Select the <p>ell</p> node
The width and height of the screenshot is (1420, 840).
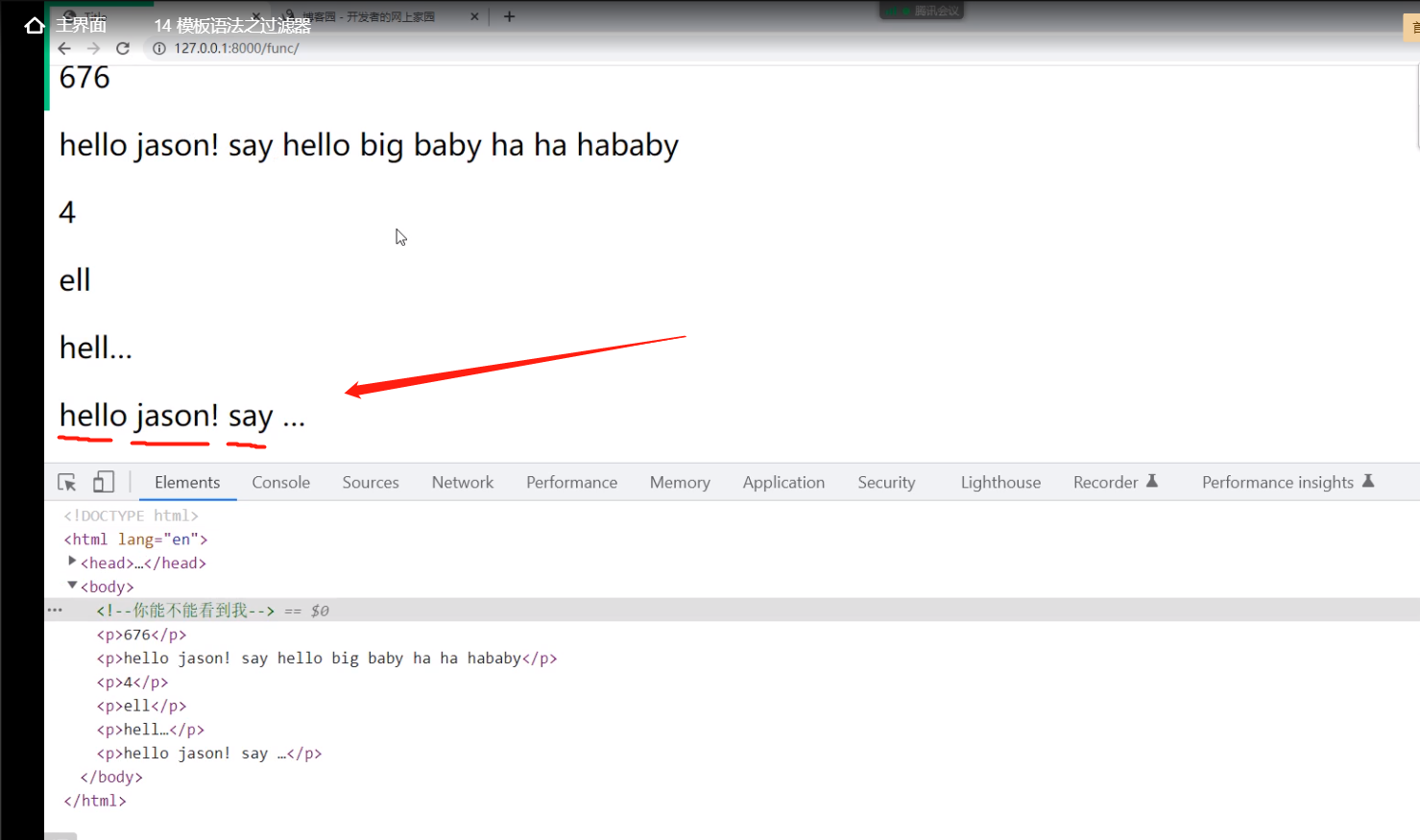click(141, 706)
